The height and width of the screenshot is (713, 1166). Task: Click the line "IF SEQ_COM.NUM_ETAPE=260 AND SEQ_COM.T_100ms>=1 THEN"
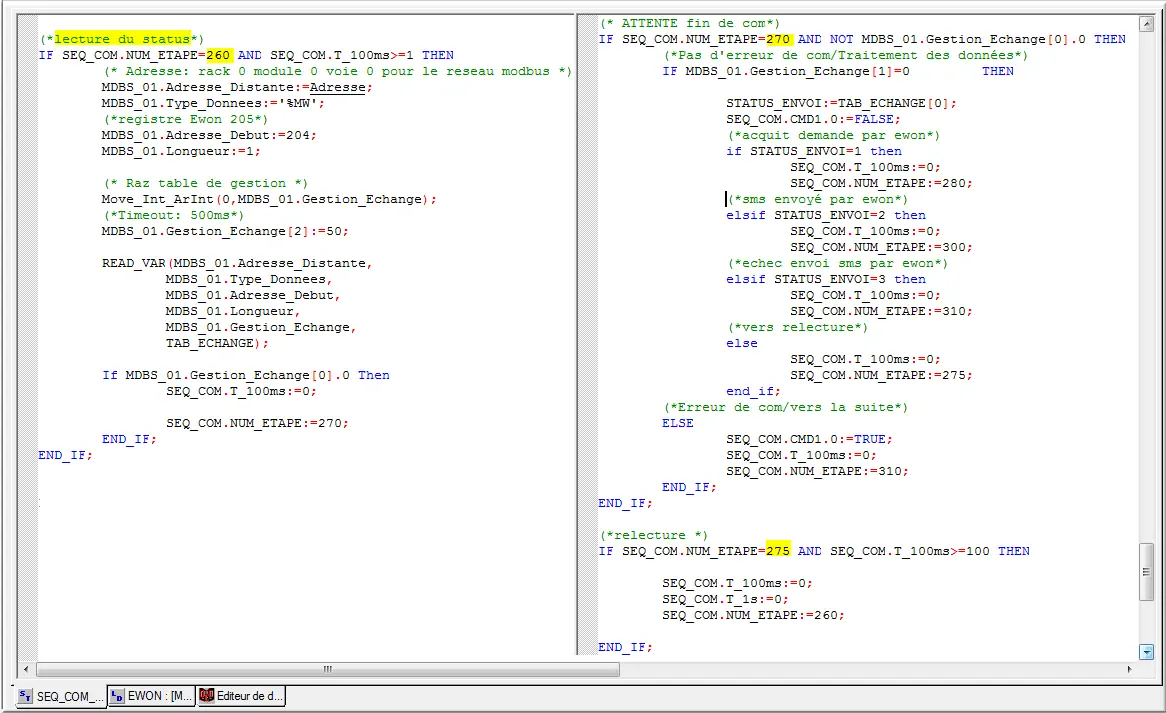(x=246, y=55)
